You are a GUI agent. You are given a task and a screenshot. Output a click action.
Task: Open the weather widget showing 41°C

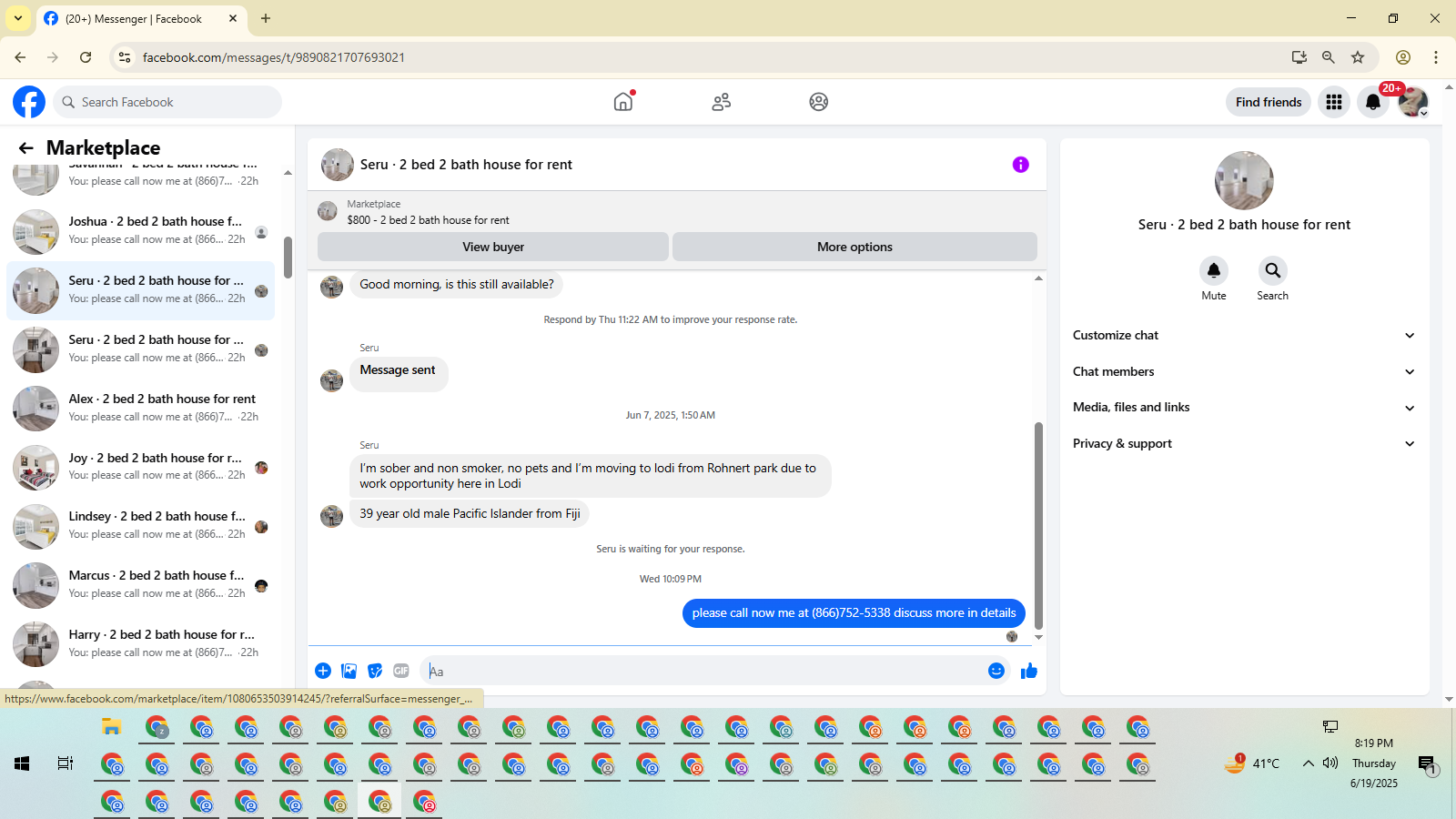point(1252,763)
